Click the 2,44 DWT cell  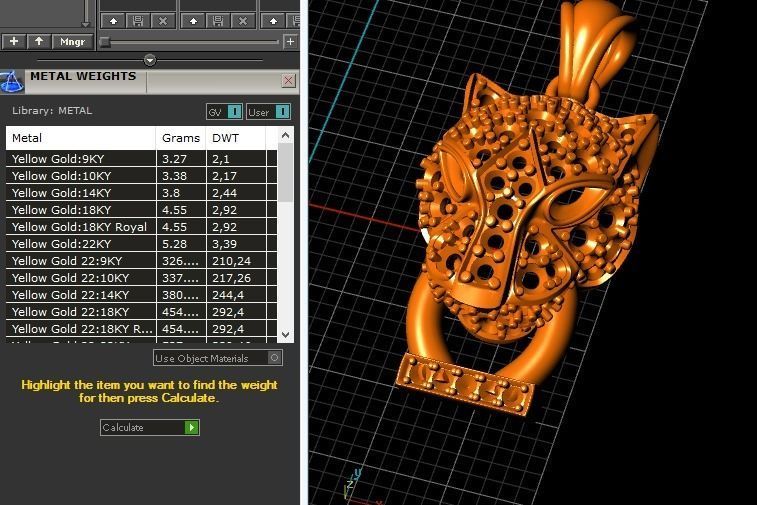(236, 193)
